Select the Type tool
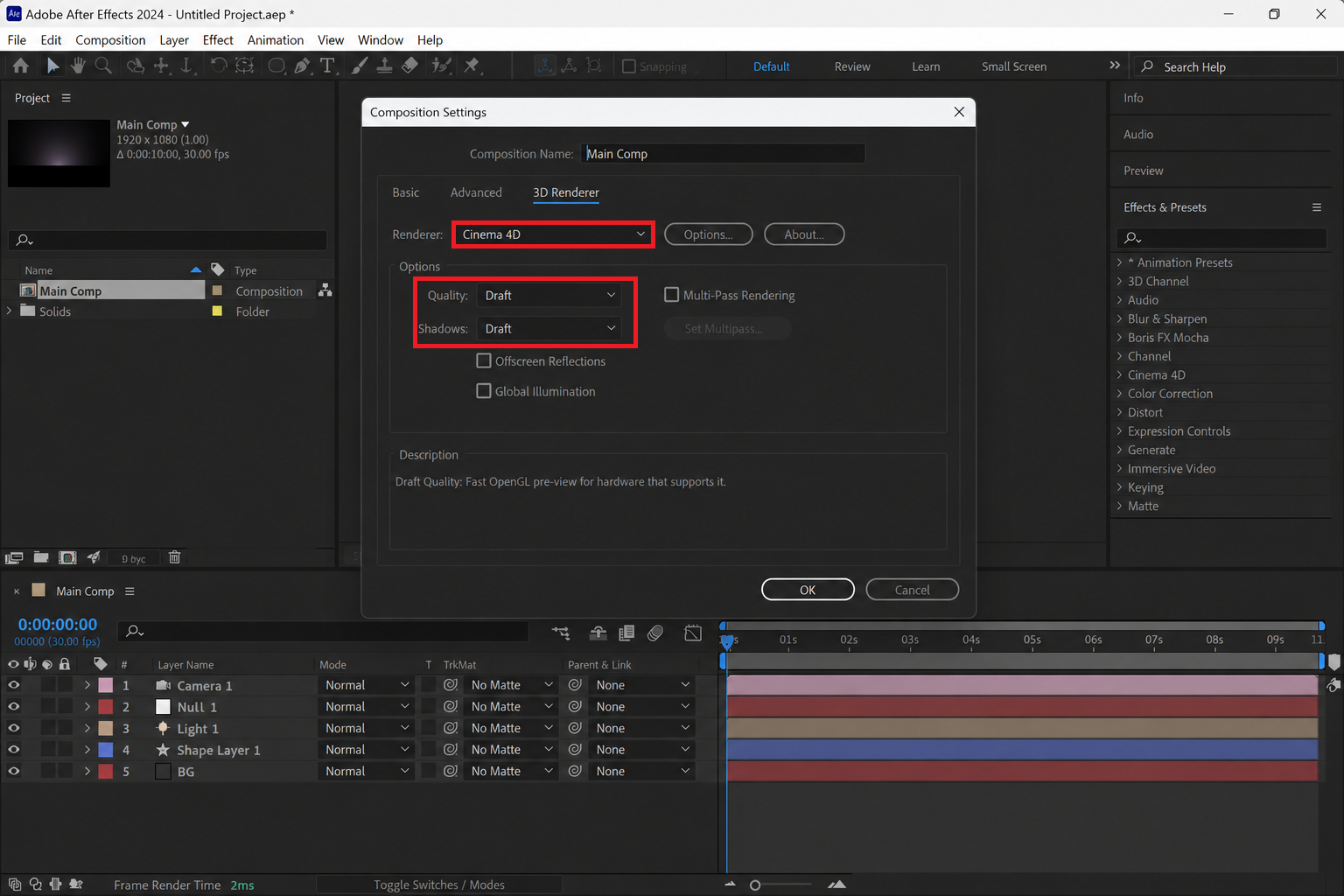This screenshot has height=896, width=1344. click(327, 66)
